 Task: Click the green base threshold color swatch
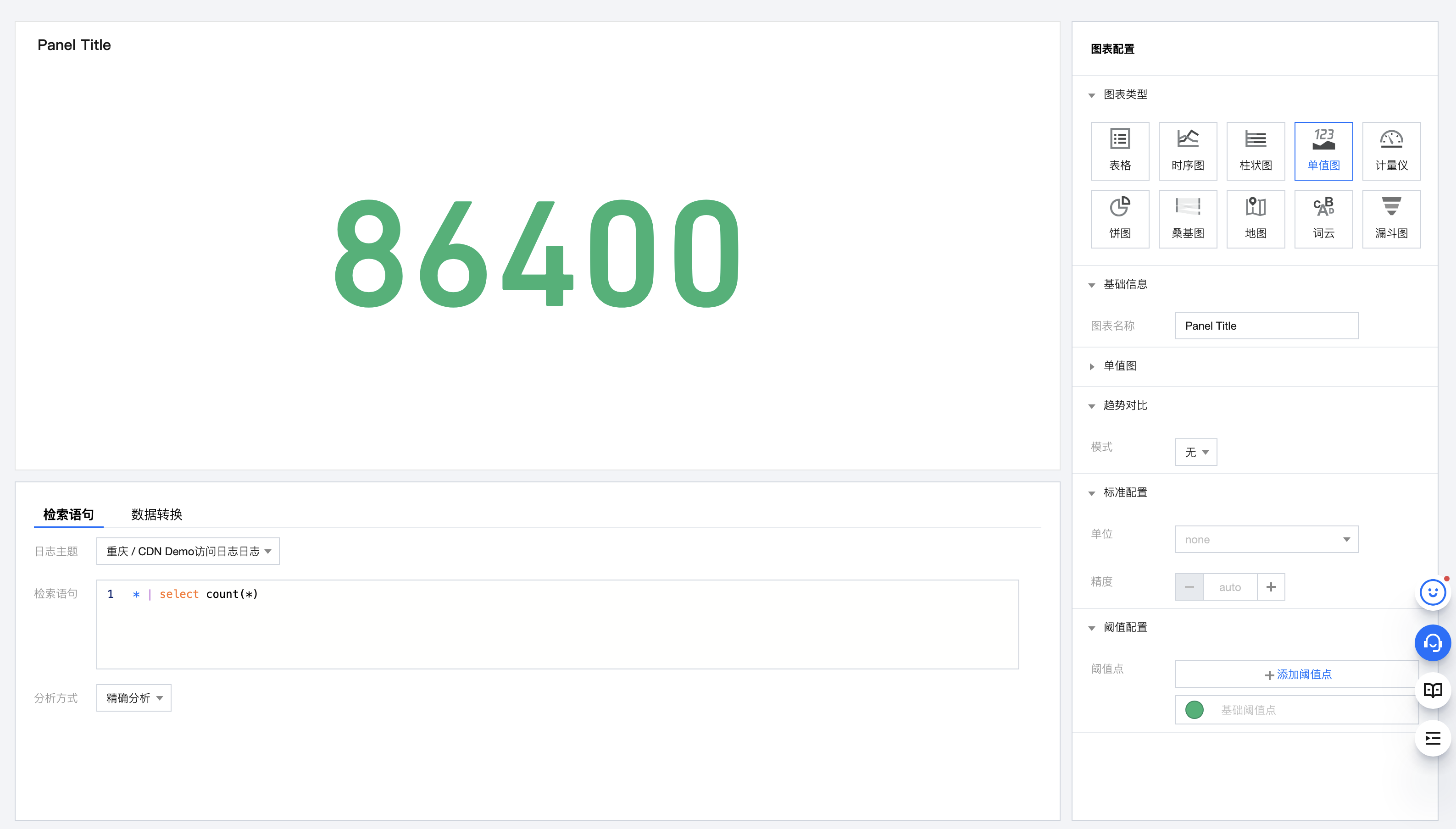(x=1194, y=709)
